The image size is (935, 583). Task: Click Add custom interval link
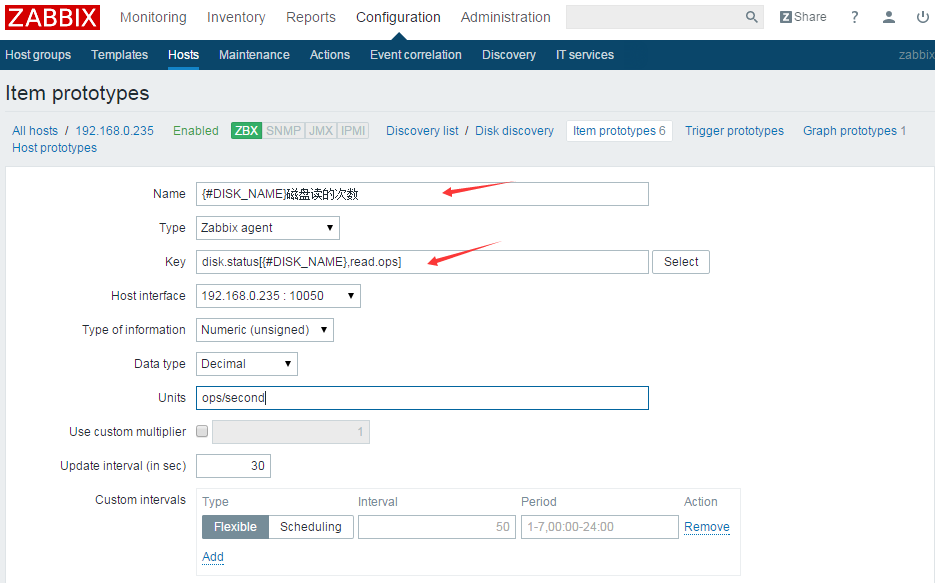pos(213,557)
